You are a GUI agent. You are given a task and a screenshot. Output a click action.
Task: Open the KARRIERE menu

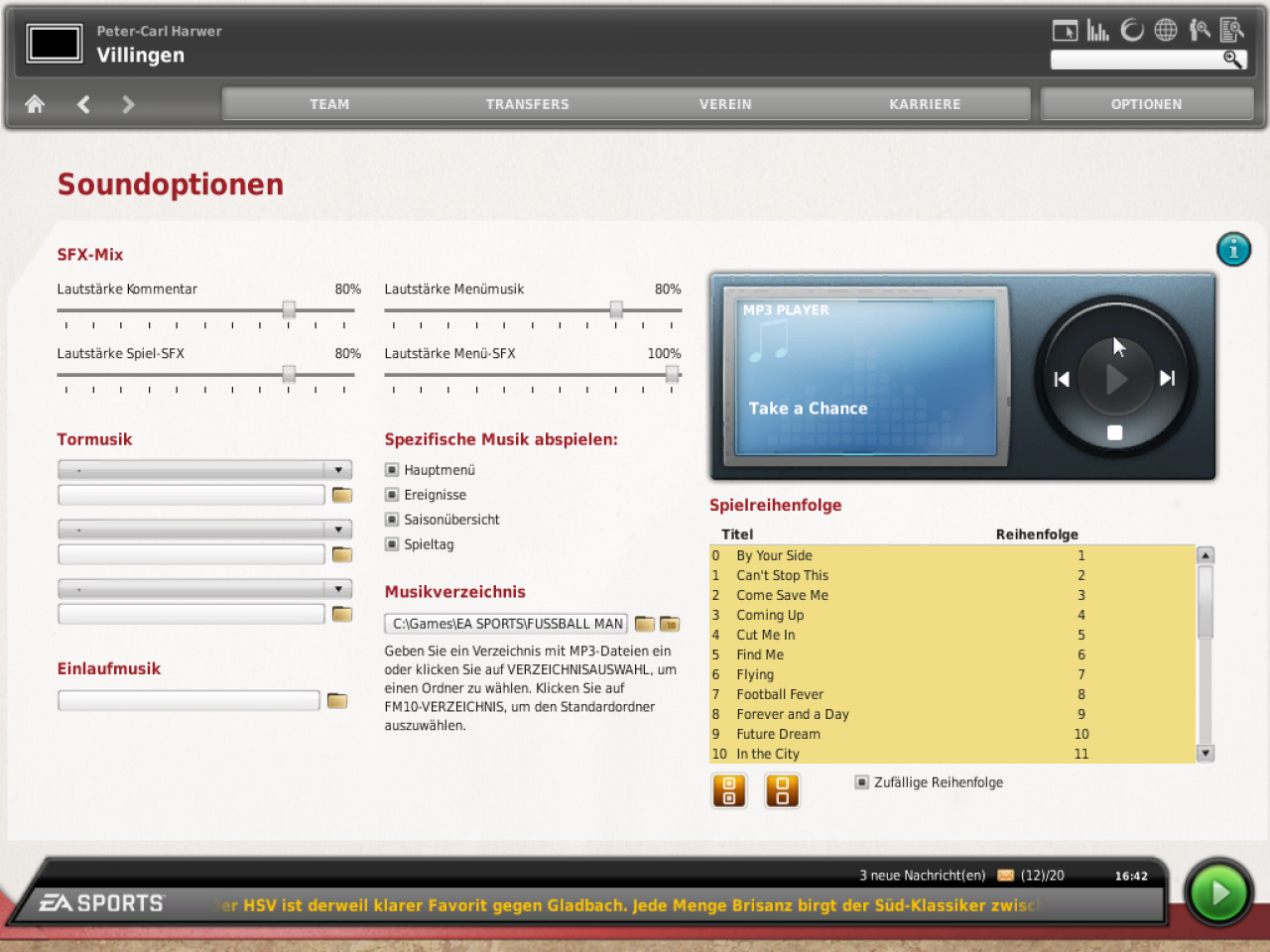click(925, 104)
